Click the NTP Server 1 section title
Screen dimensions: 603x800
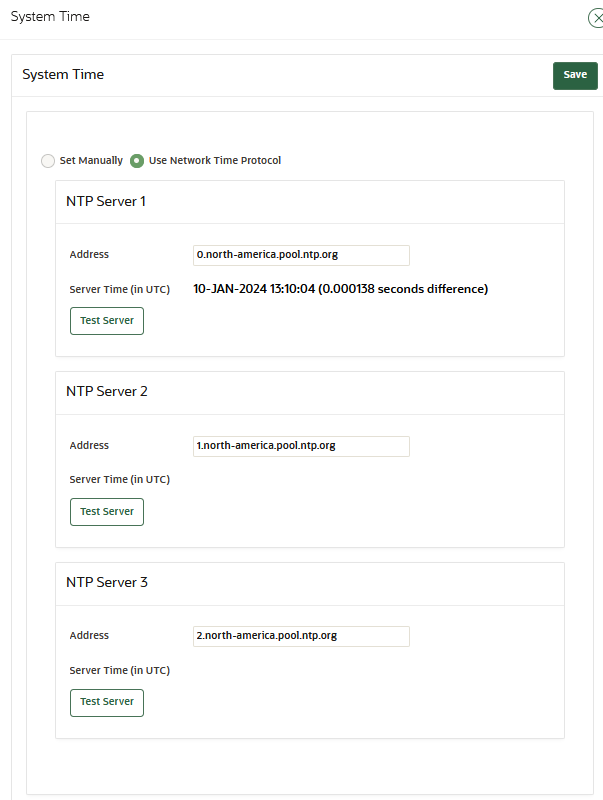(107, 201)
